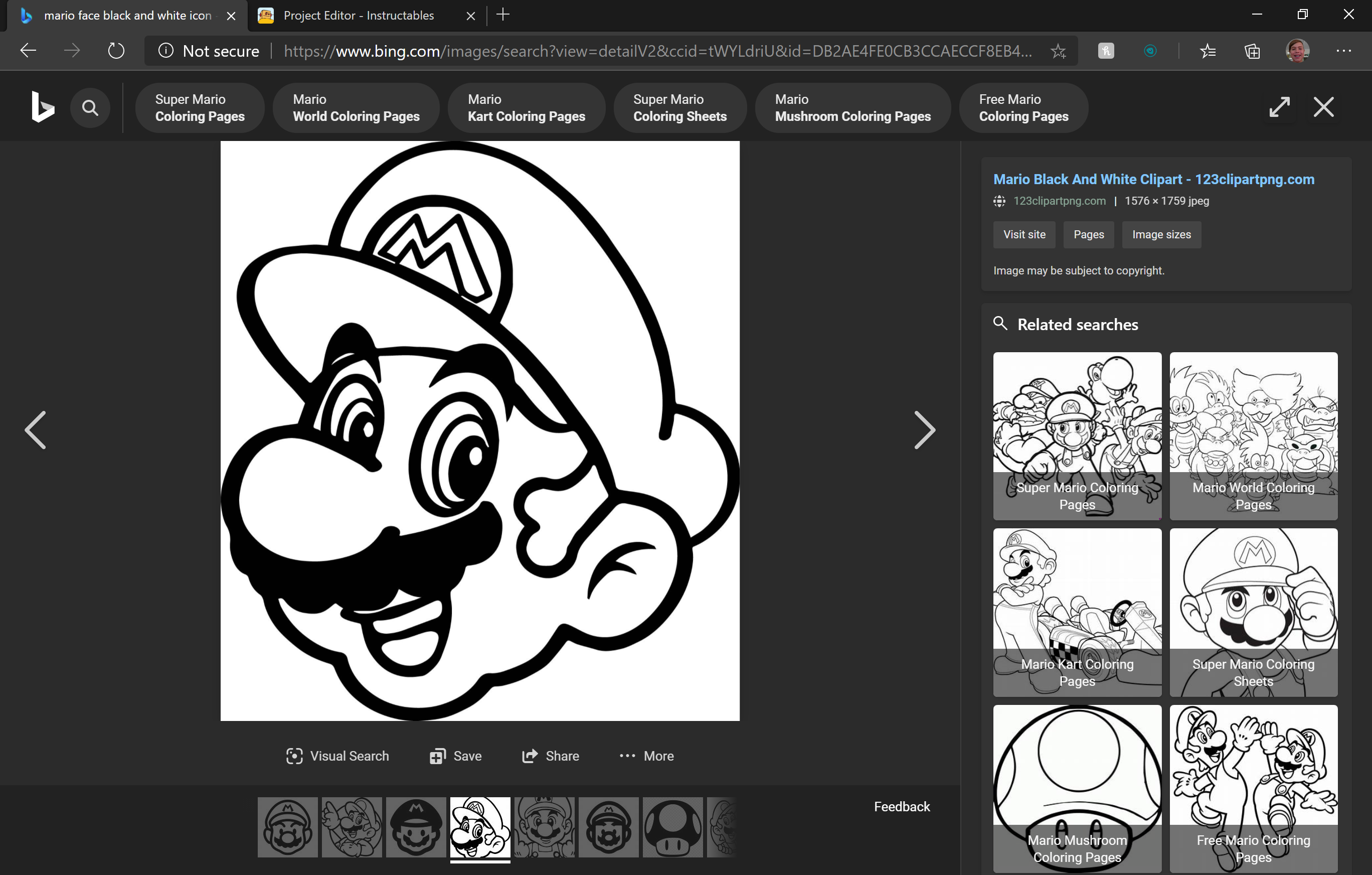The width and height of the screenshot is (1372, 875).
Task: Expand the image to fullscreen
Action: 1279,106
